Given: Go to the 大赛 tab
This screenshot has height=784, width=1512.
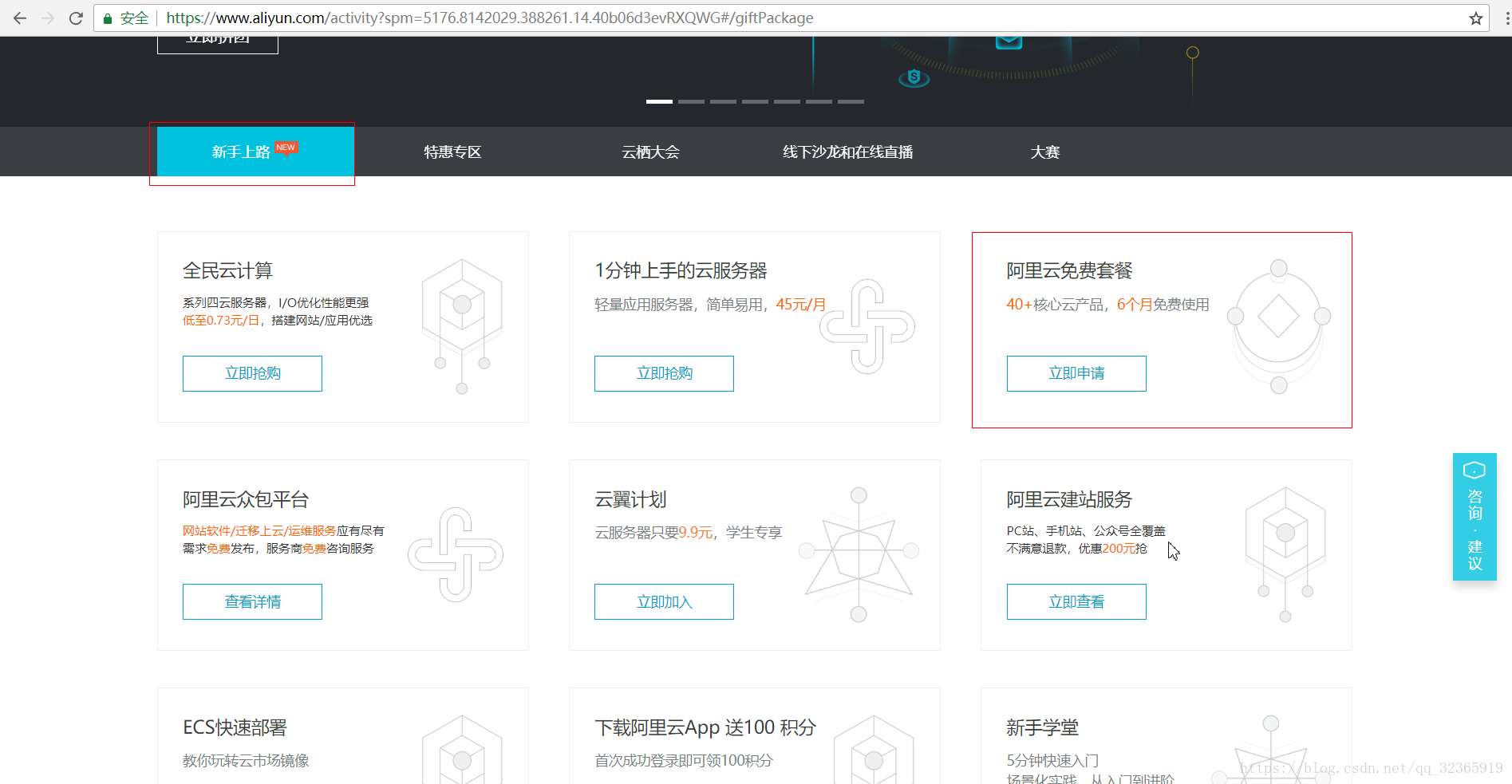Looking at the screenshot, I should click(1044, 152).
